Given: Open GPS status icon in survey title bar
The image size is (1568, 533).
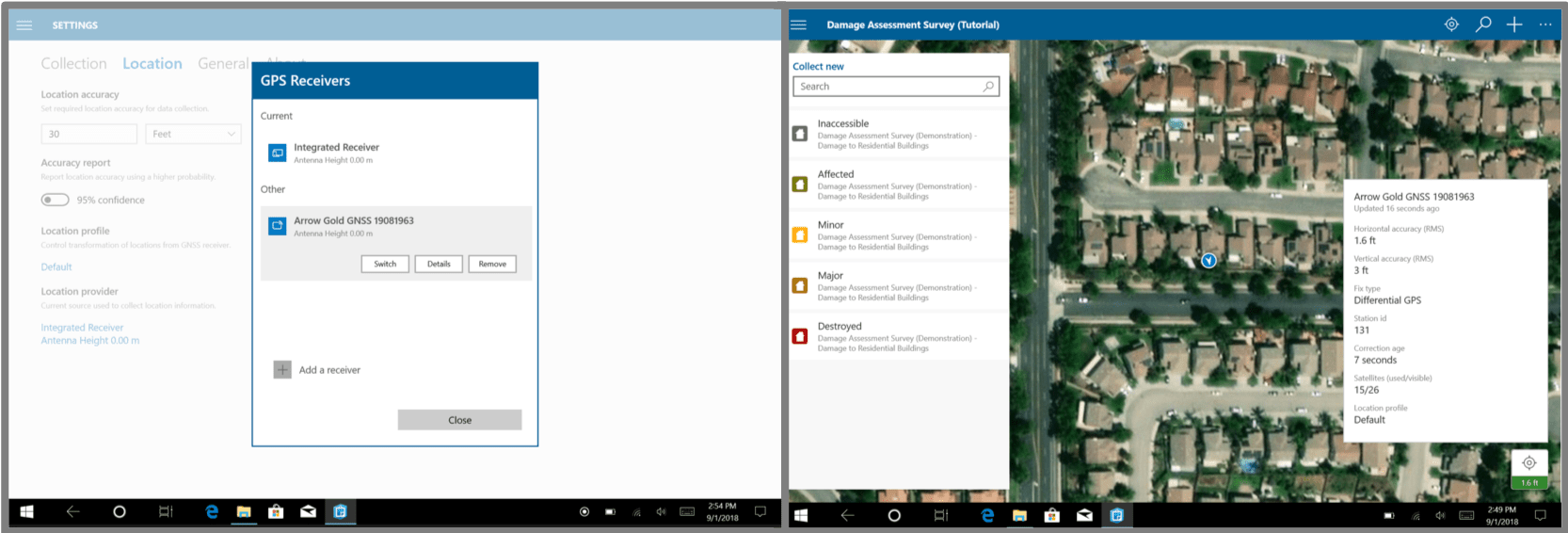Looking at the screenshot, I should click(1451, 24).
